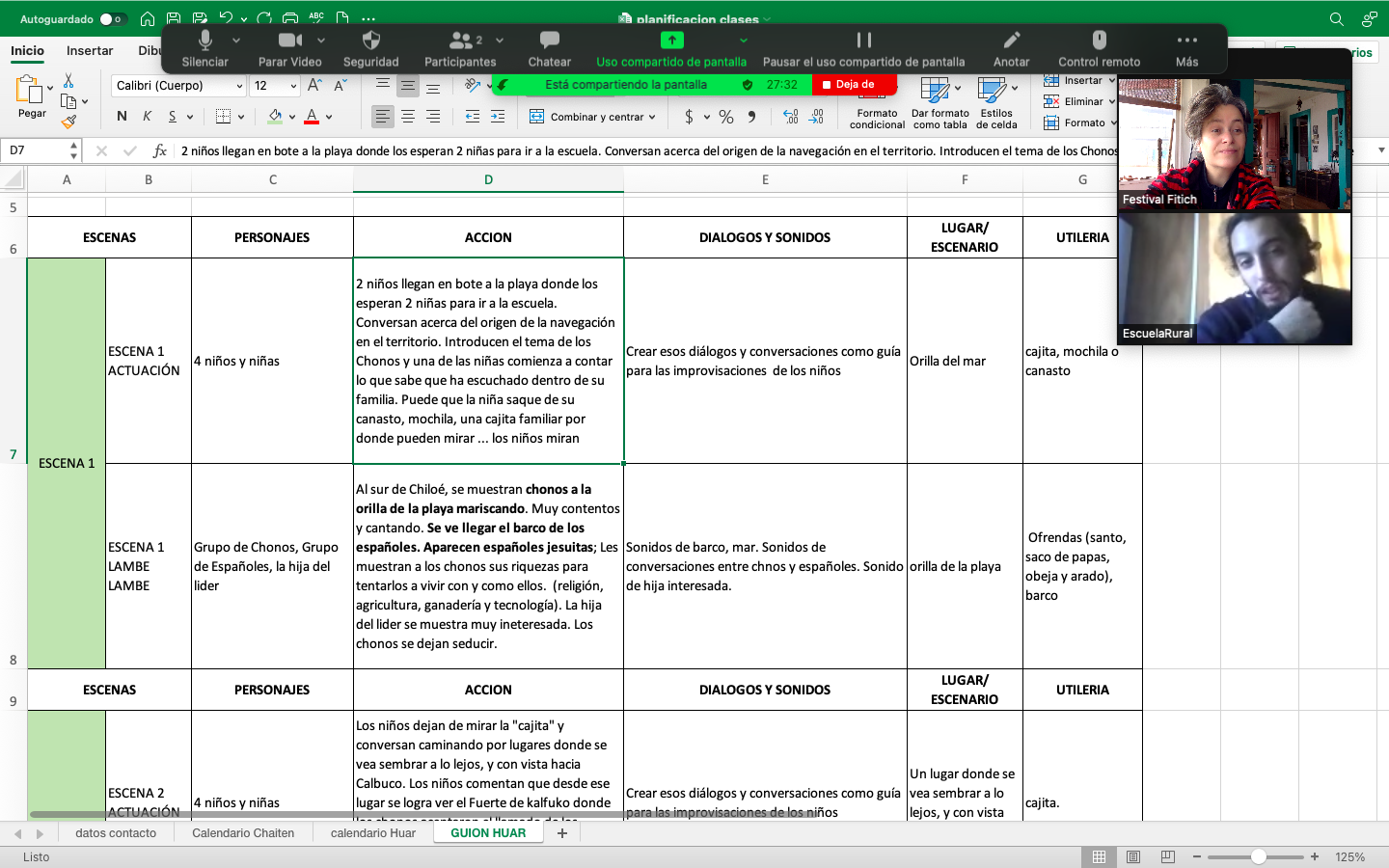This screenshot has width=1389, height=868.
Task: Align text to the right
Action: [433, 117]
